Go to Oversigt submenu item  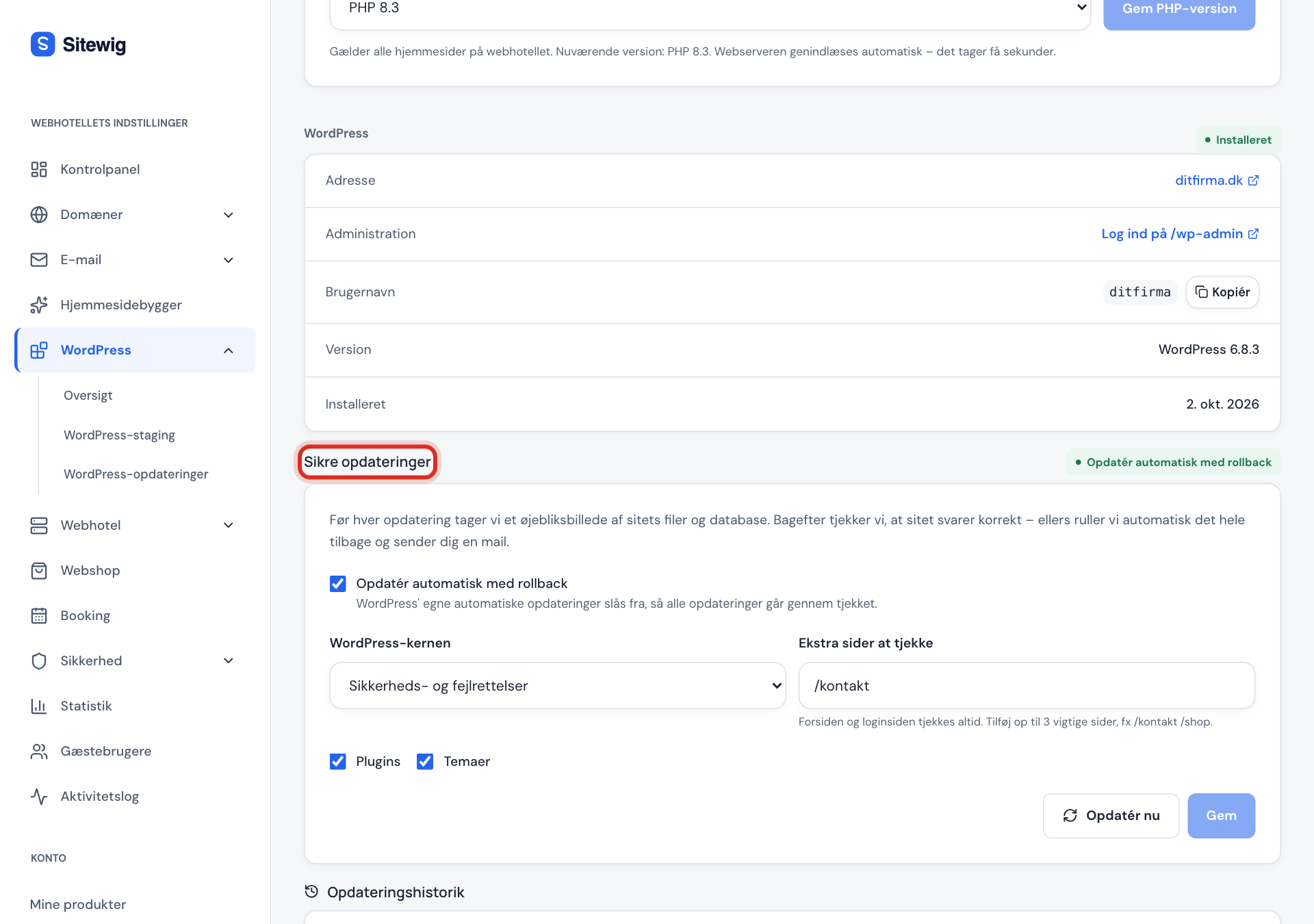pos(88,395)
